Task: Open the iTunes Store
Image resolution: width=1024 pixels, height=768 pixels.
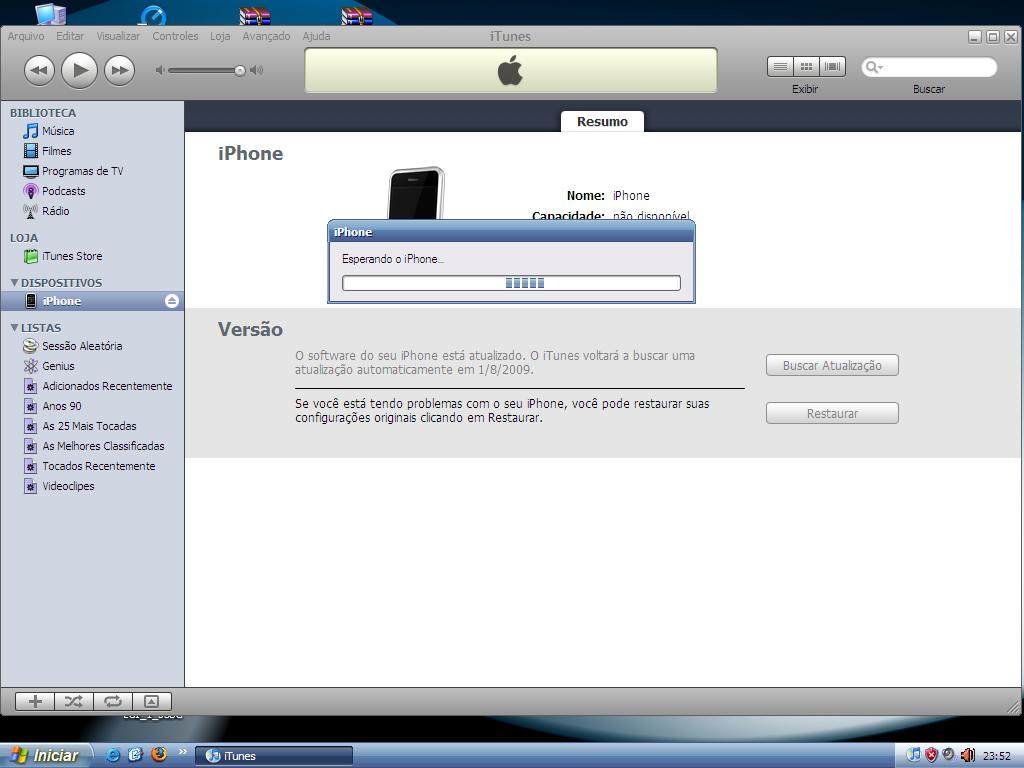Action: click(x=72, y=256)
